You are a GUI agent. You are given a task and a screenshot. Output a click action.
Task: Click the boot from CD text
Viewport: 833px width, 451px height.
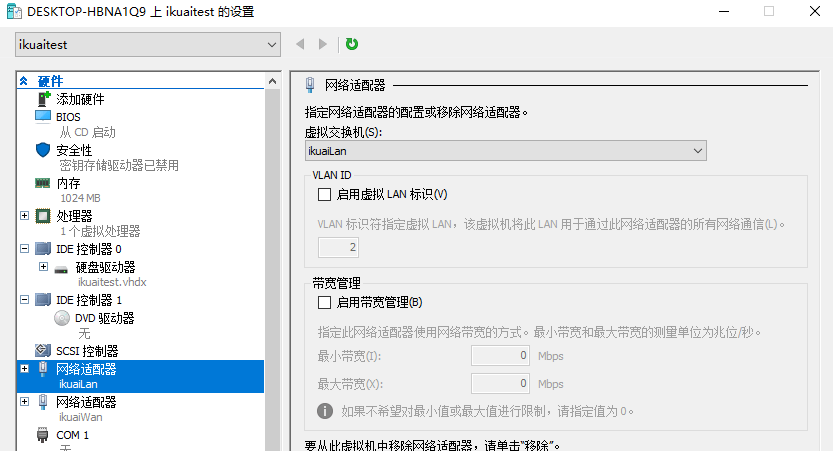(88, 132)
